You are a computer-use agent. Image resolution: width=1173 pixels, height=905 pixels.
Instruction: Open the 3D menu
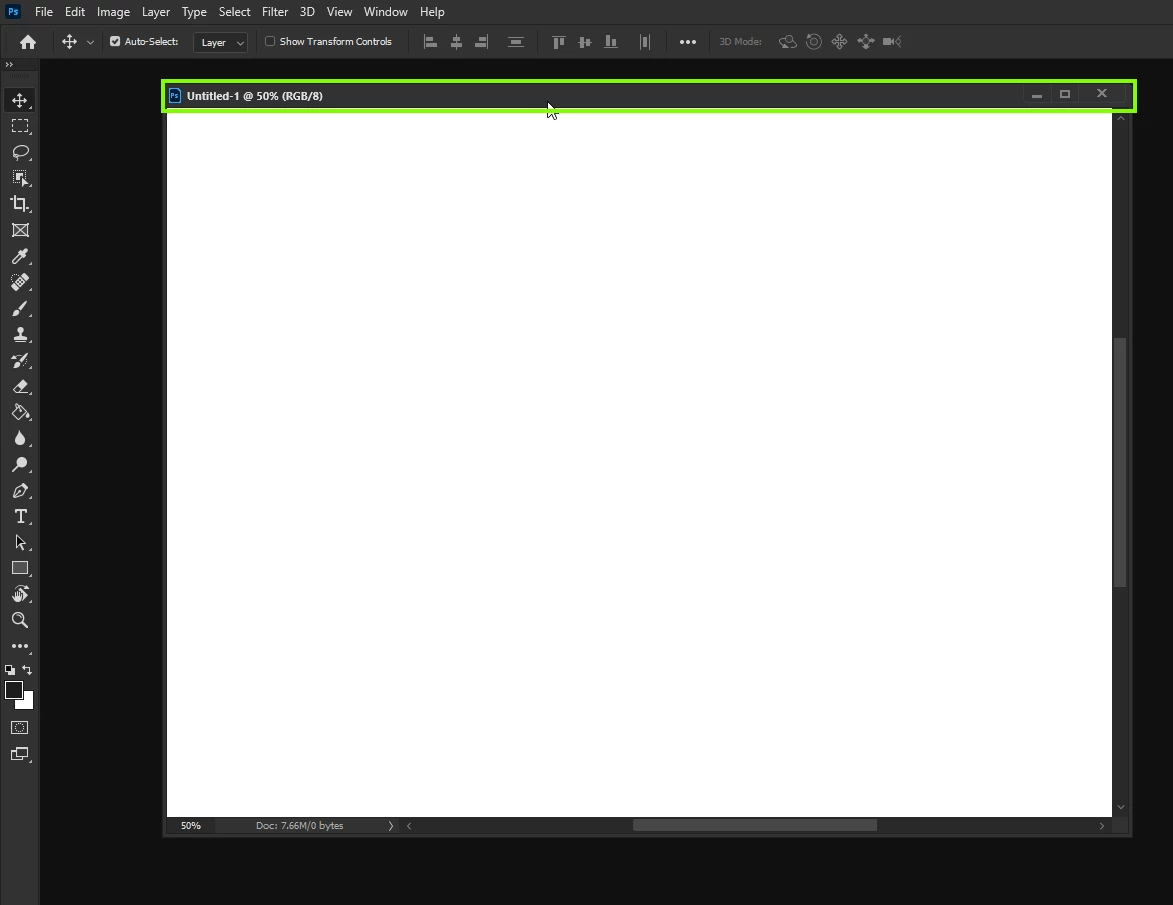coord(307,12)
